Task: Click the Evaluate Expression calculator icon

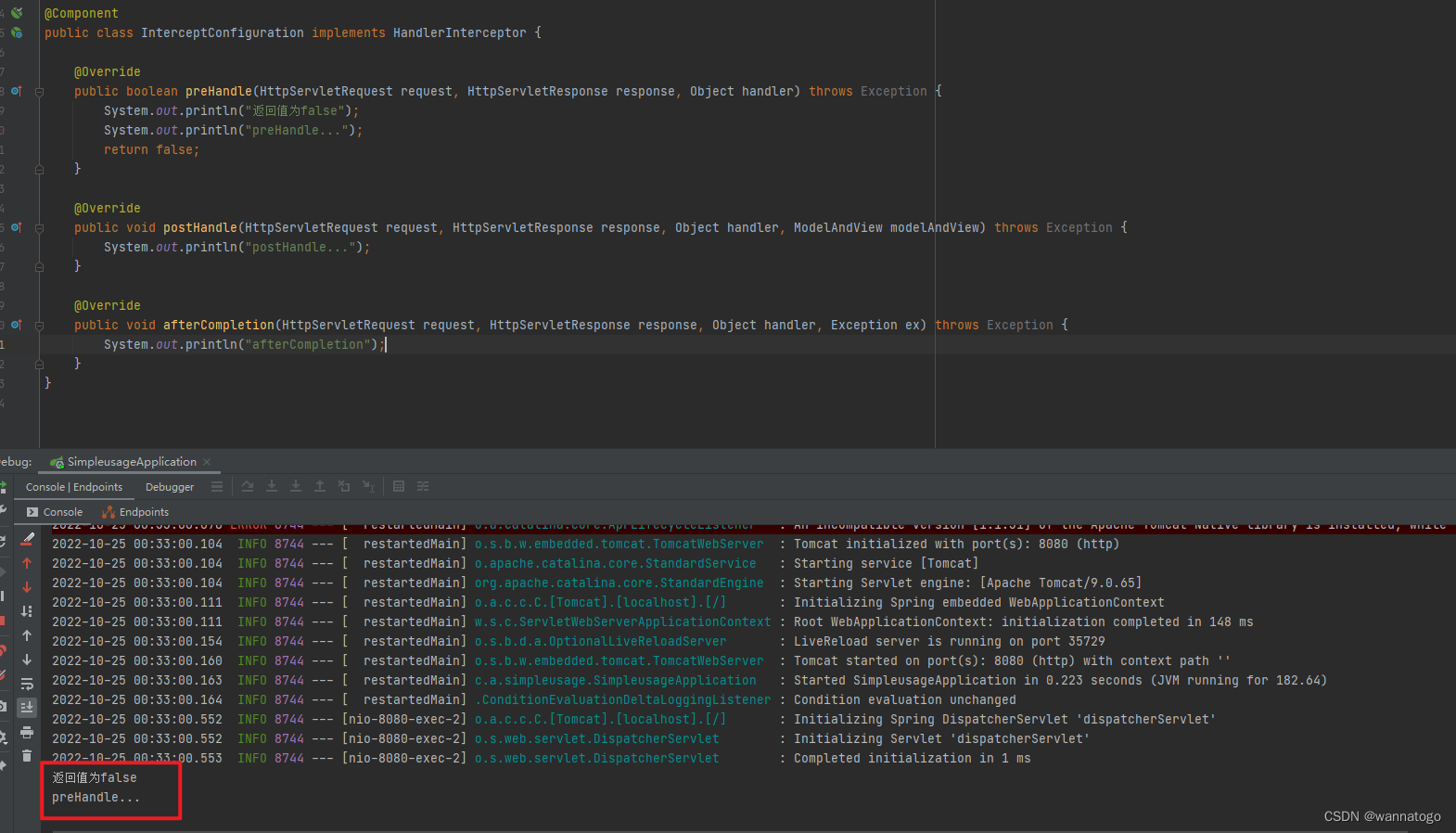Action: point(399,486)
